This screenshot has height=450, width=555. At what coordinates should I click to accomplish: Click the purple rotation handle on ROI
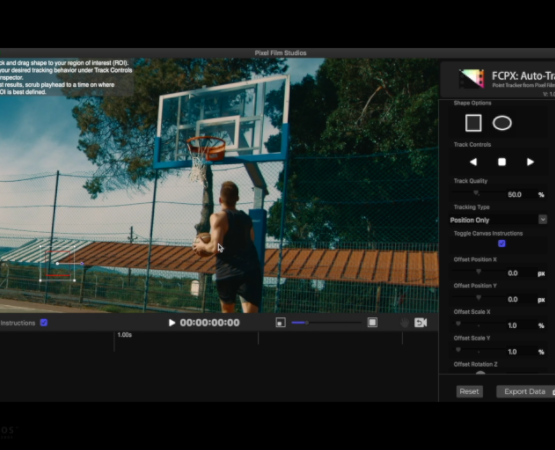point(82,263)
